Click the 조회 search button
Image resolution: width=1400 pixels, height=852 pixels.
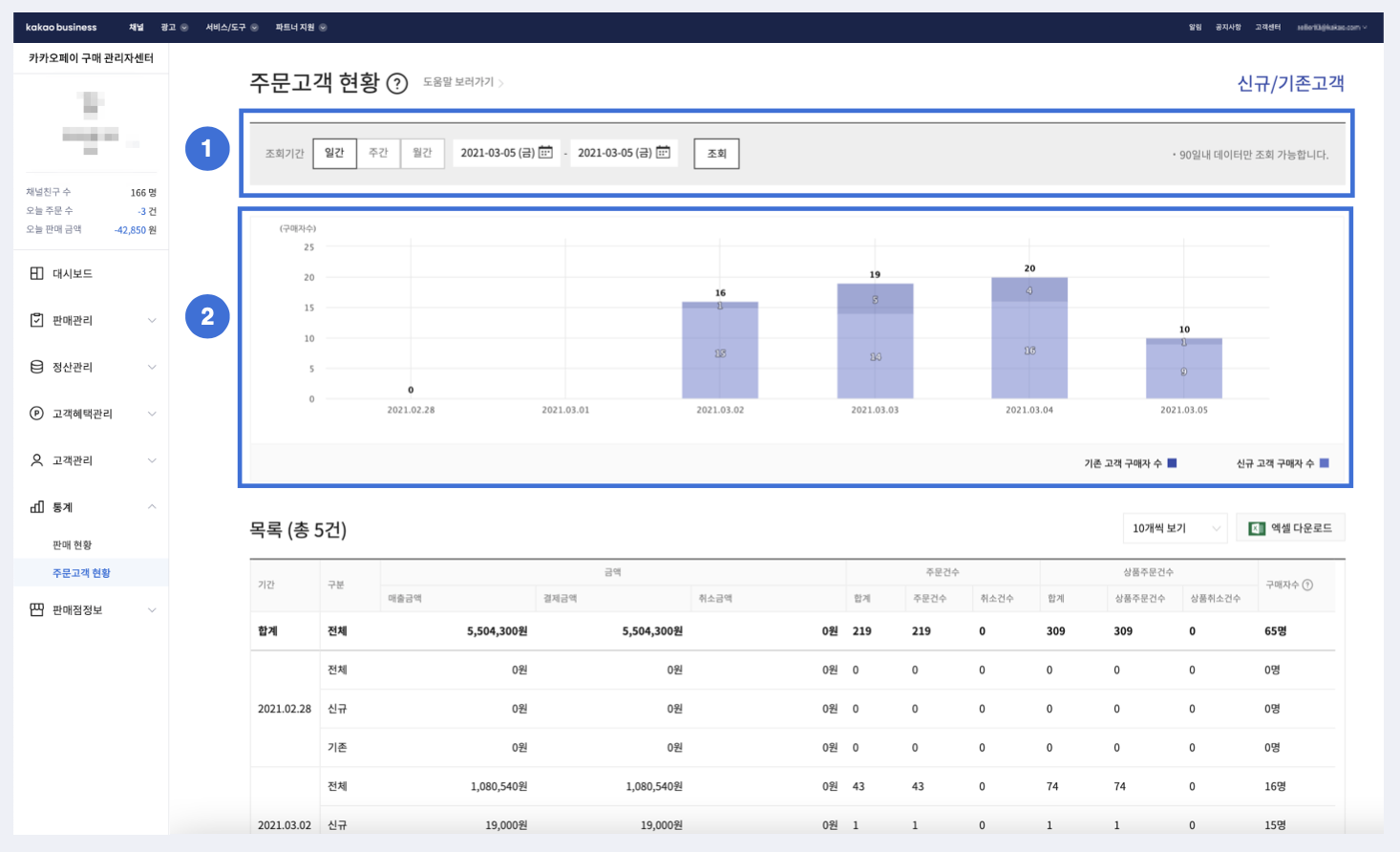pos(716,153)
